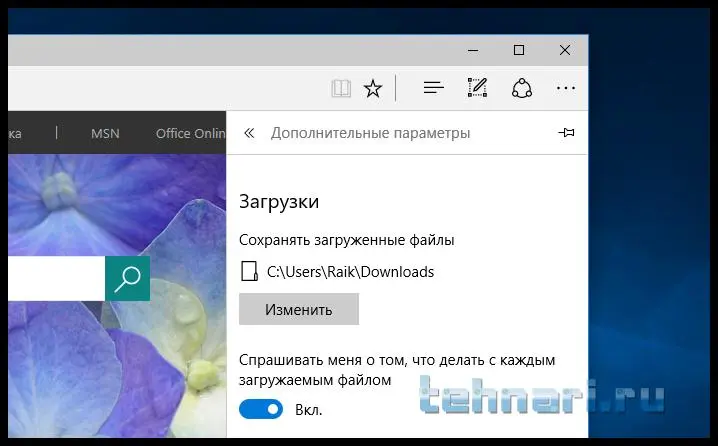Maximize the Edge browser window
The height and width of the screenshot is (446, 718).
pos(519,50)
